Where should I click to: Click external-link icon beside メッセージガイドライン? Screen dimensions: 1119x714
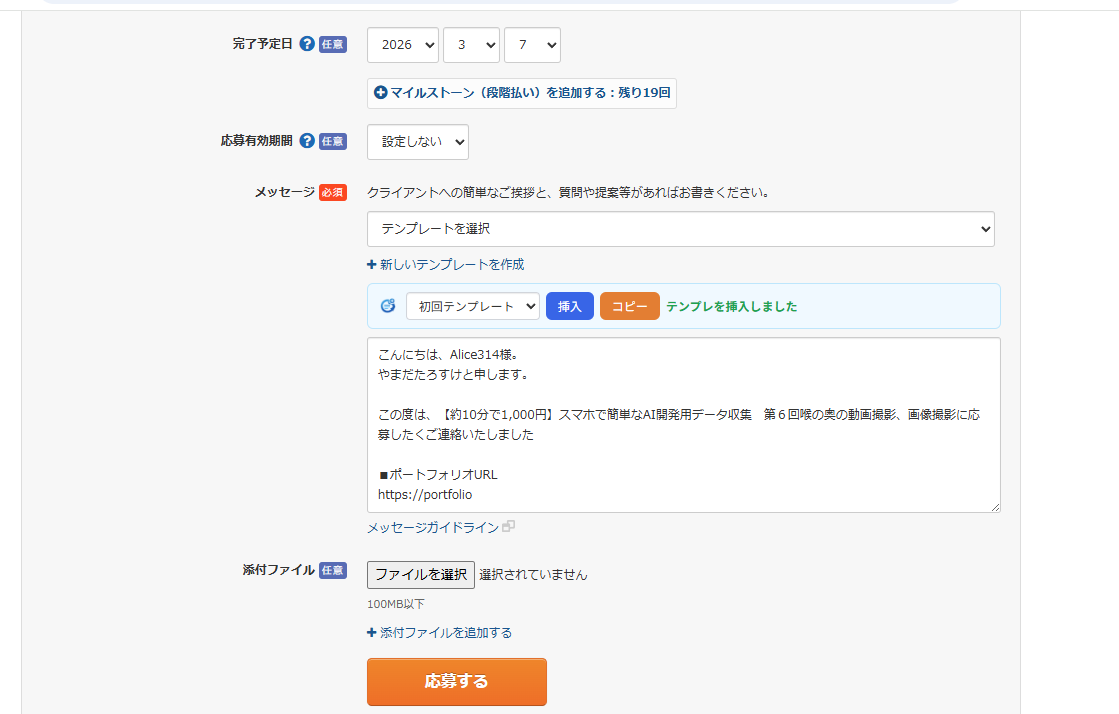coord(509,526)
